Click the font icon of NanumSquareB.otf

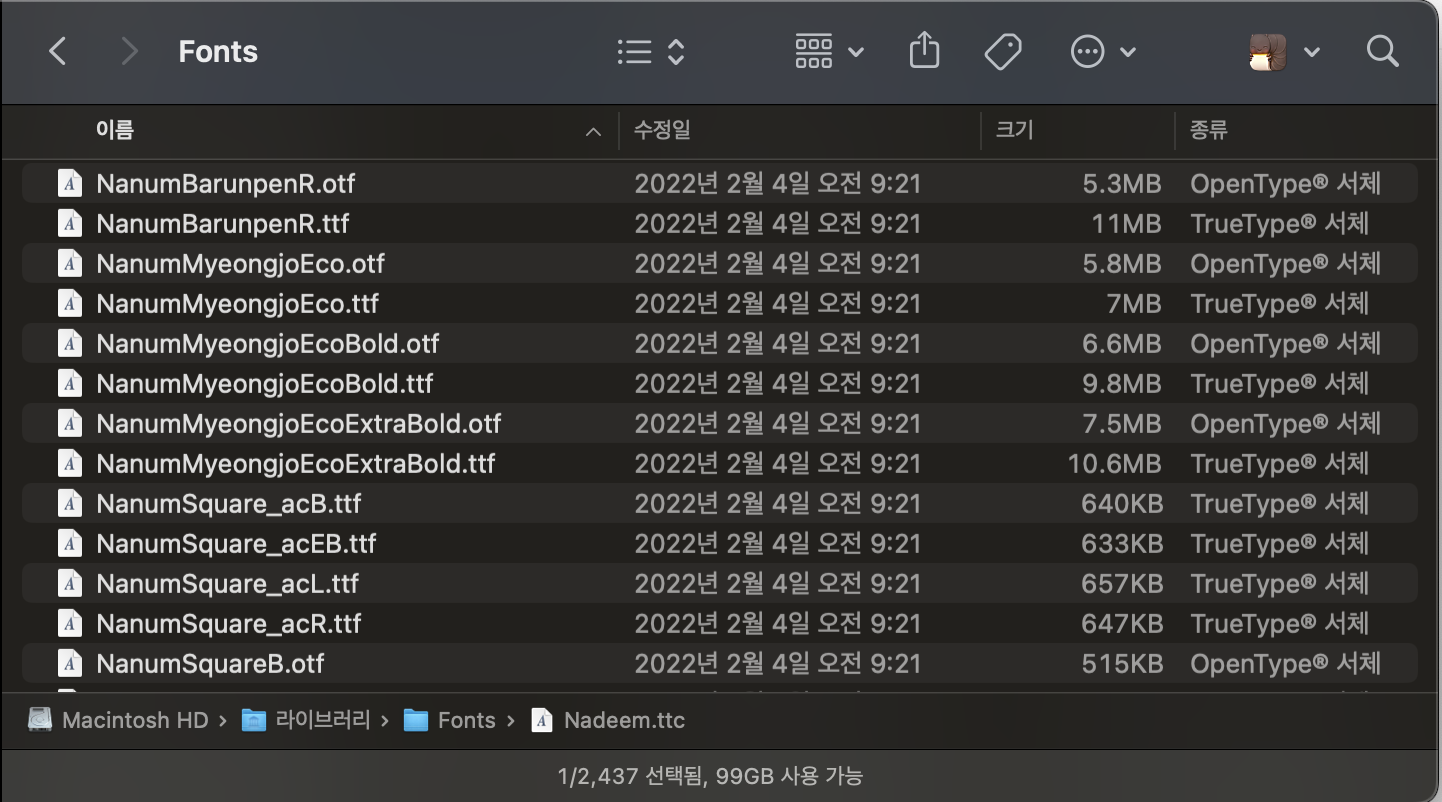click(x=69, y=664)
